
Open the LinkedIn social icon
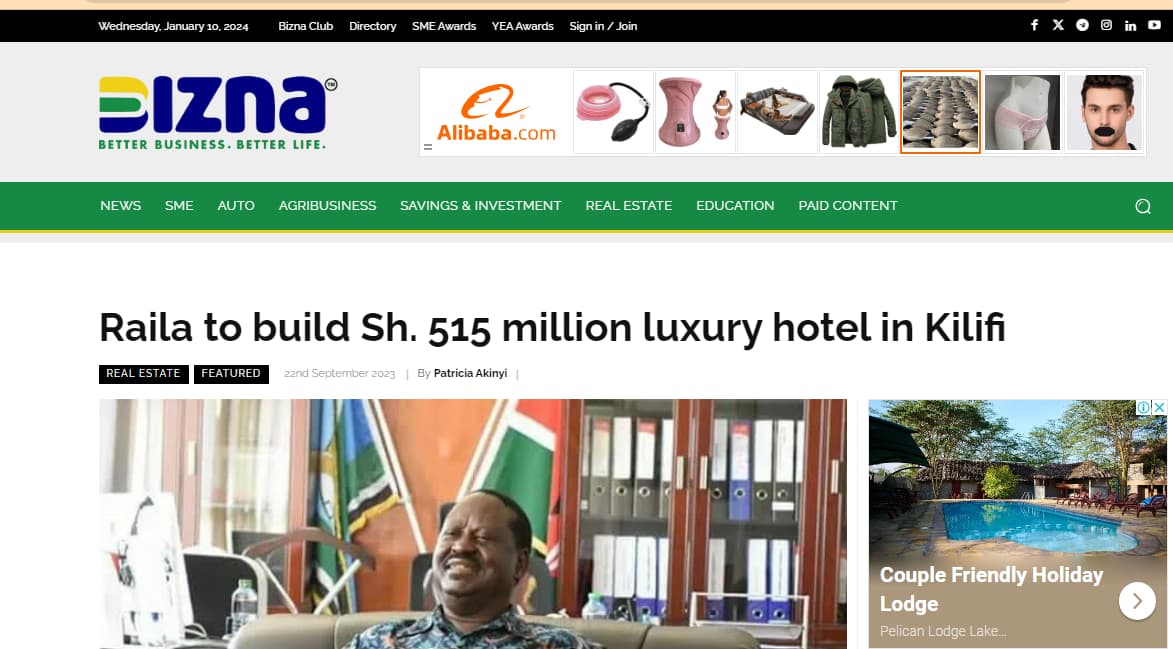1130,25
